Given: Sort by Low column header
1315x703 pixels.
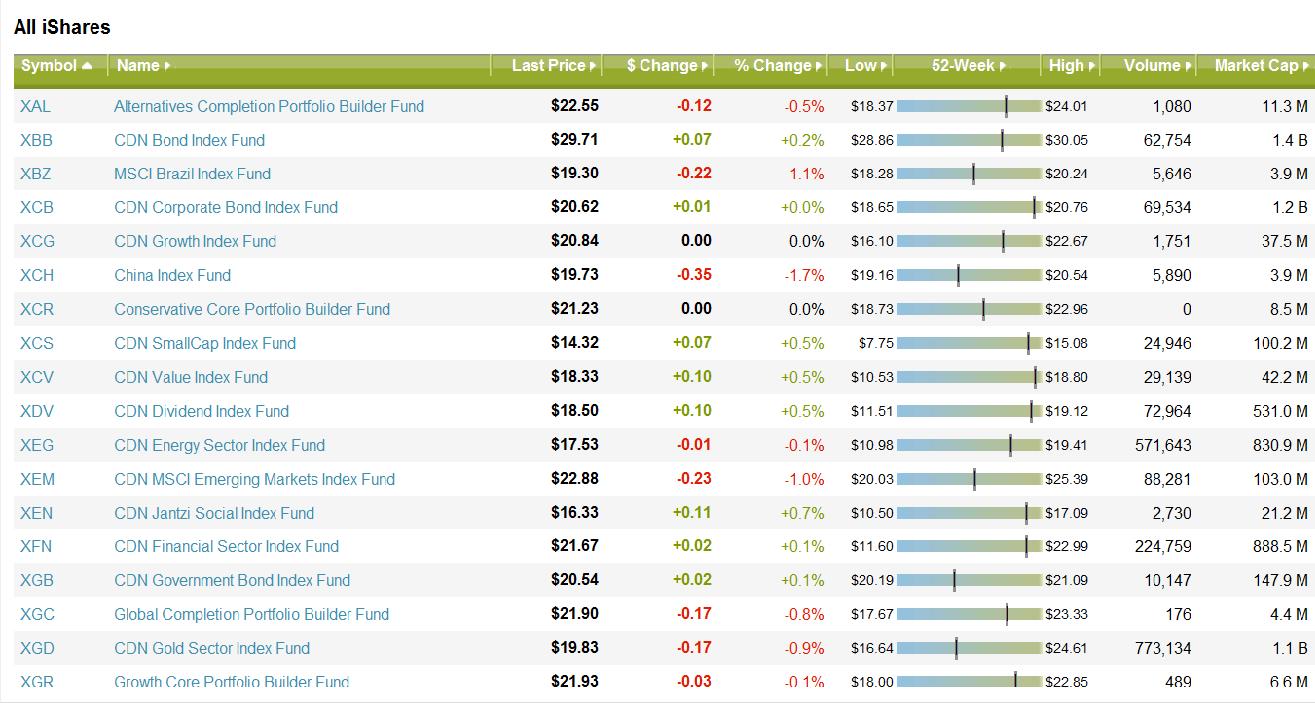Looking at the screenshot, I should 865,65.
